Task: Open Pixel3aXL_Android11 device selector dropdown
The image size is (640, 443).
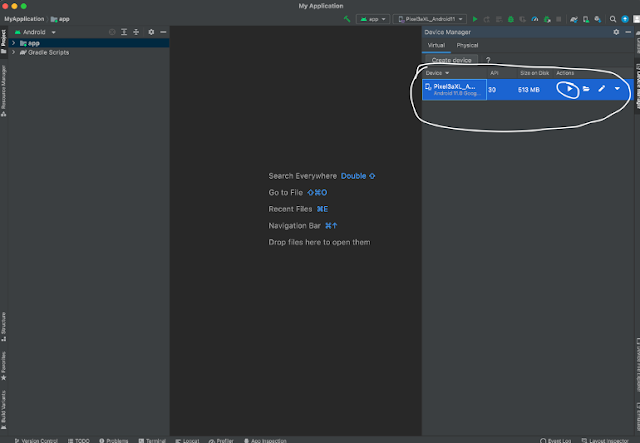Action: point(430,19)
